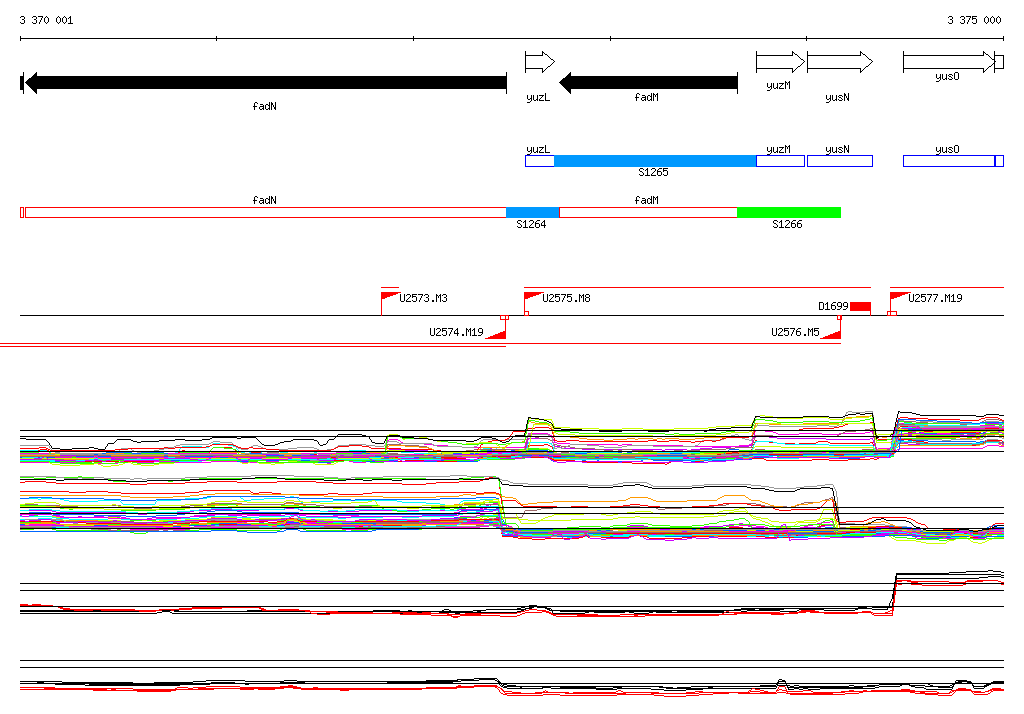Click the S1265 label text
This screenshot has height=714, width=1024.
[653, 172]
